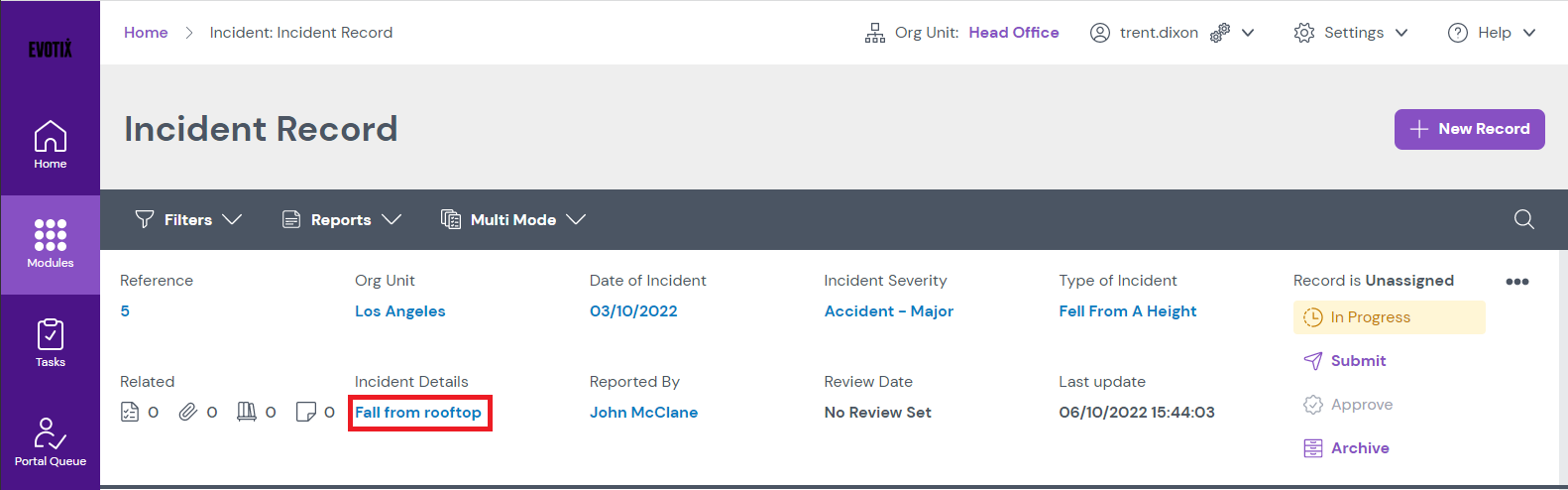The image size is (1568, 490).
Task: Open the Home sidebar icon
Action: 51,145
